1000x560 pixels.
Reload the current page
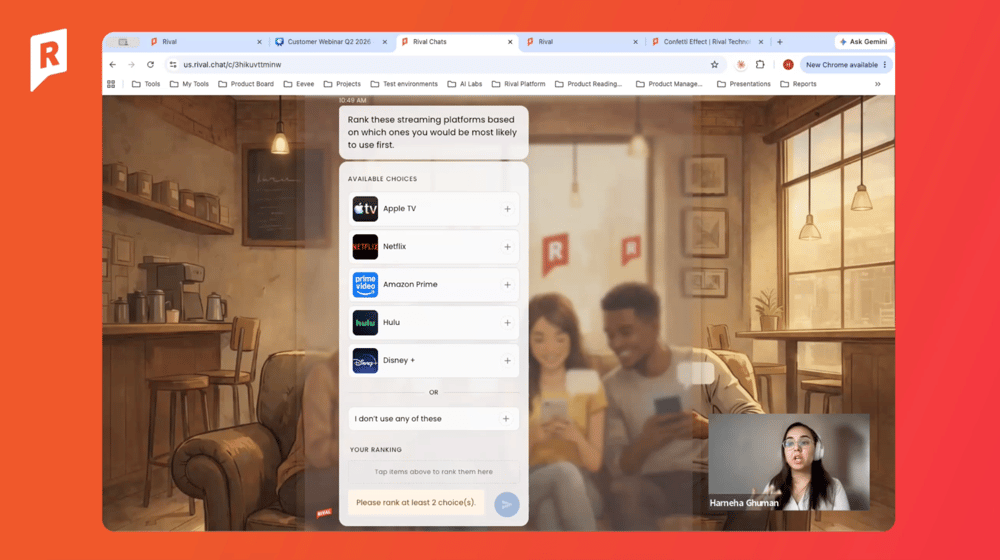[151, 64]
